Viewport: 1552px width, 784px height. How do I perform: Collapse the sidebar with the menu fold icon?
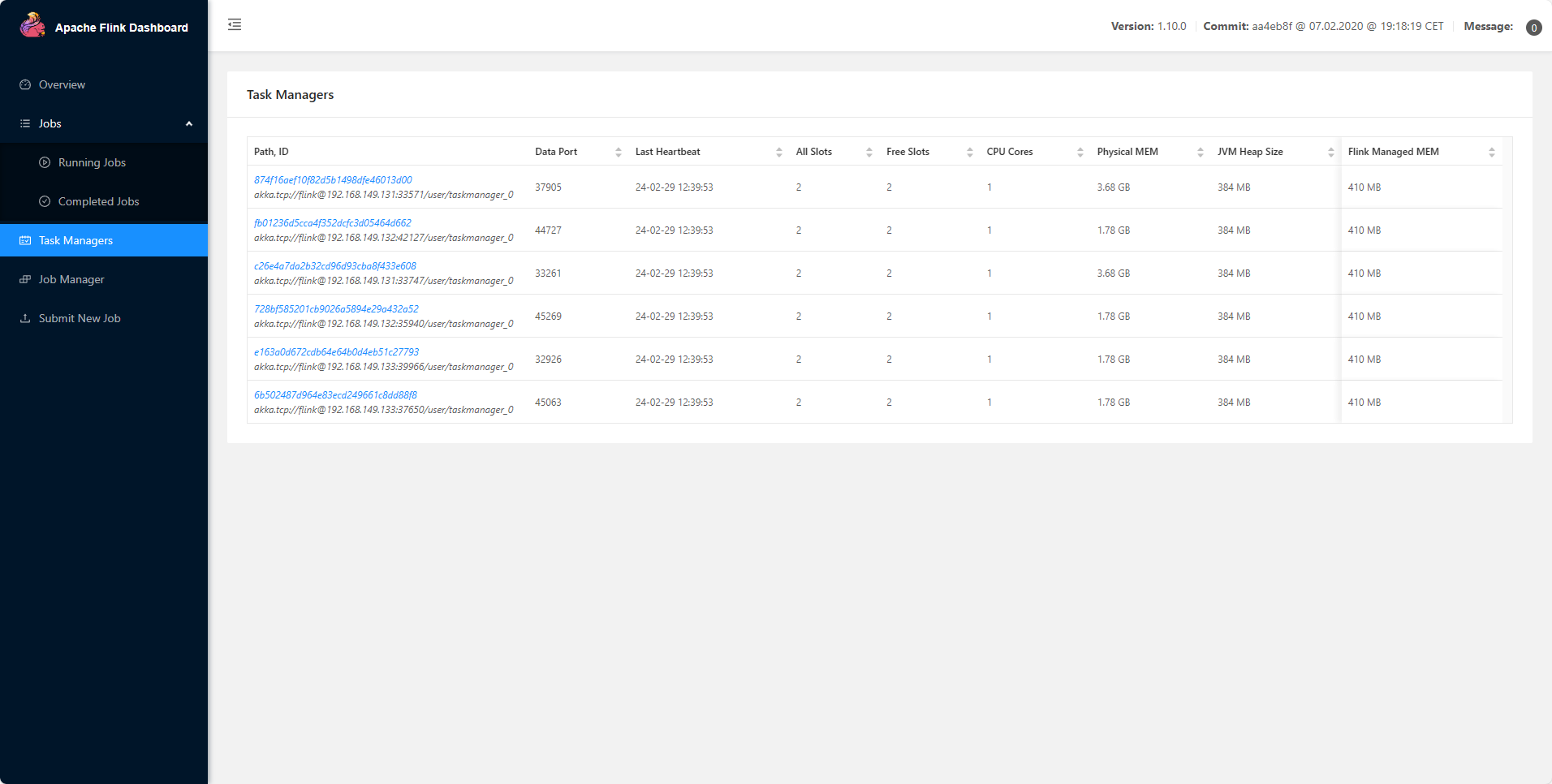point(235,24)
